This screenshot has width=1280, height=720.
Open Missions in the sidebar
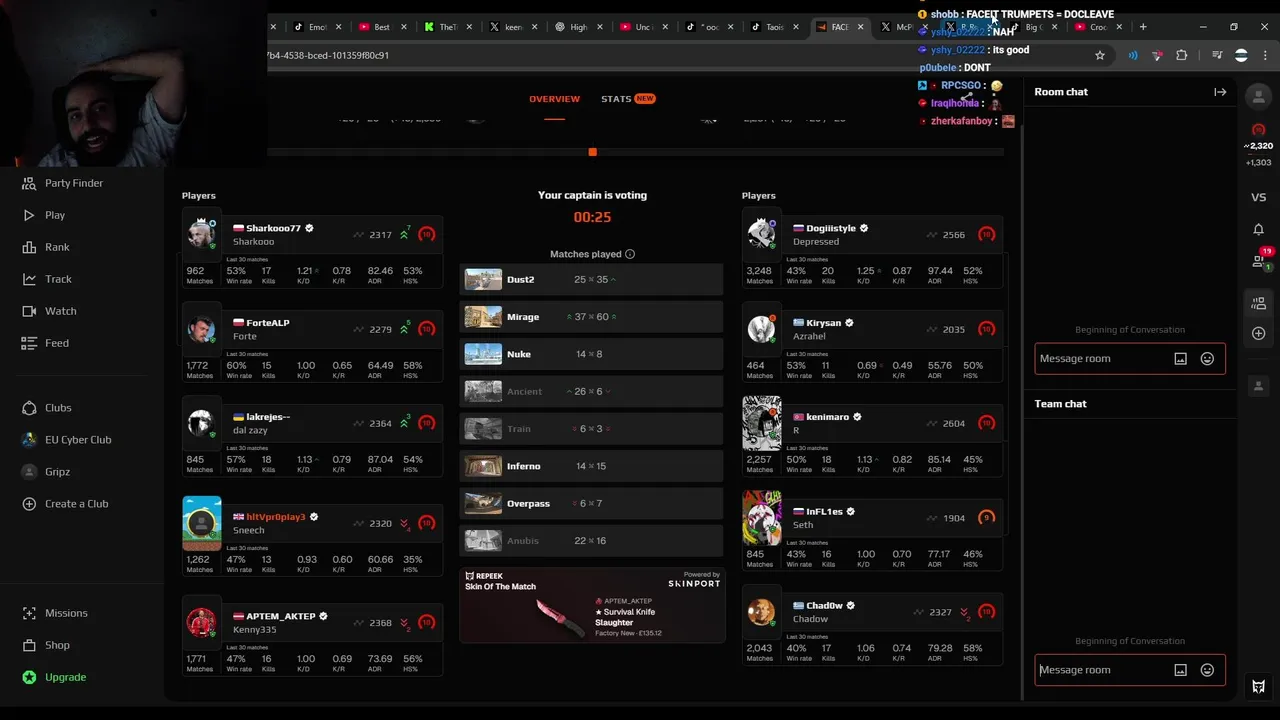coord(66,613)
